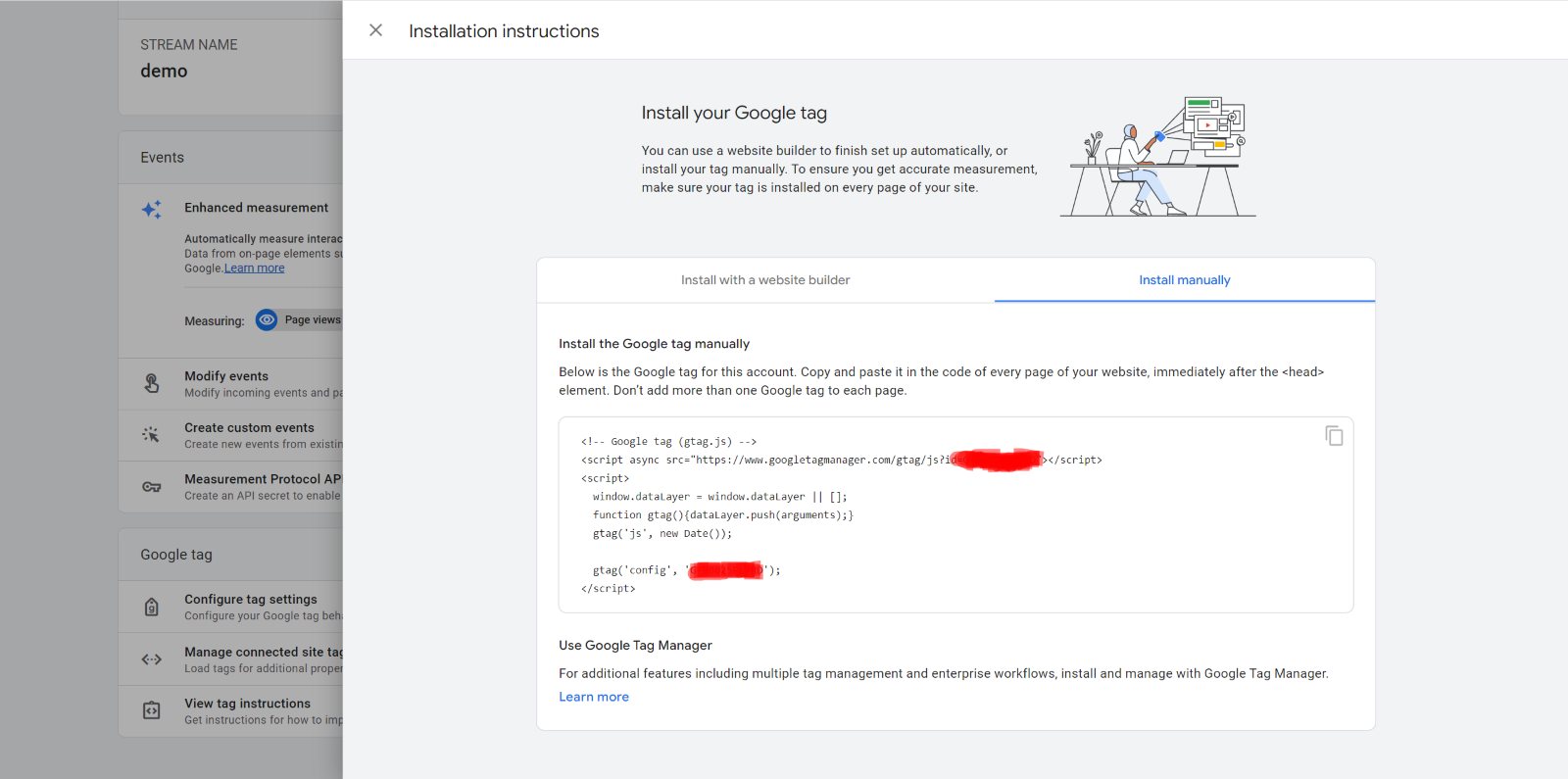Click the Enhanced measurement sparkle icon
1568x779 pixels.
click(x=152, y=209)
